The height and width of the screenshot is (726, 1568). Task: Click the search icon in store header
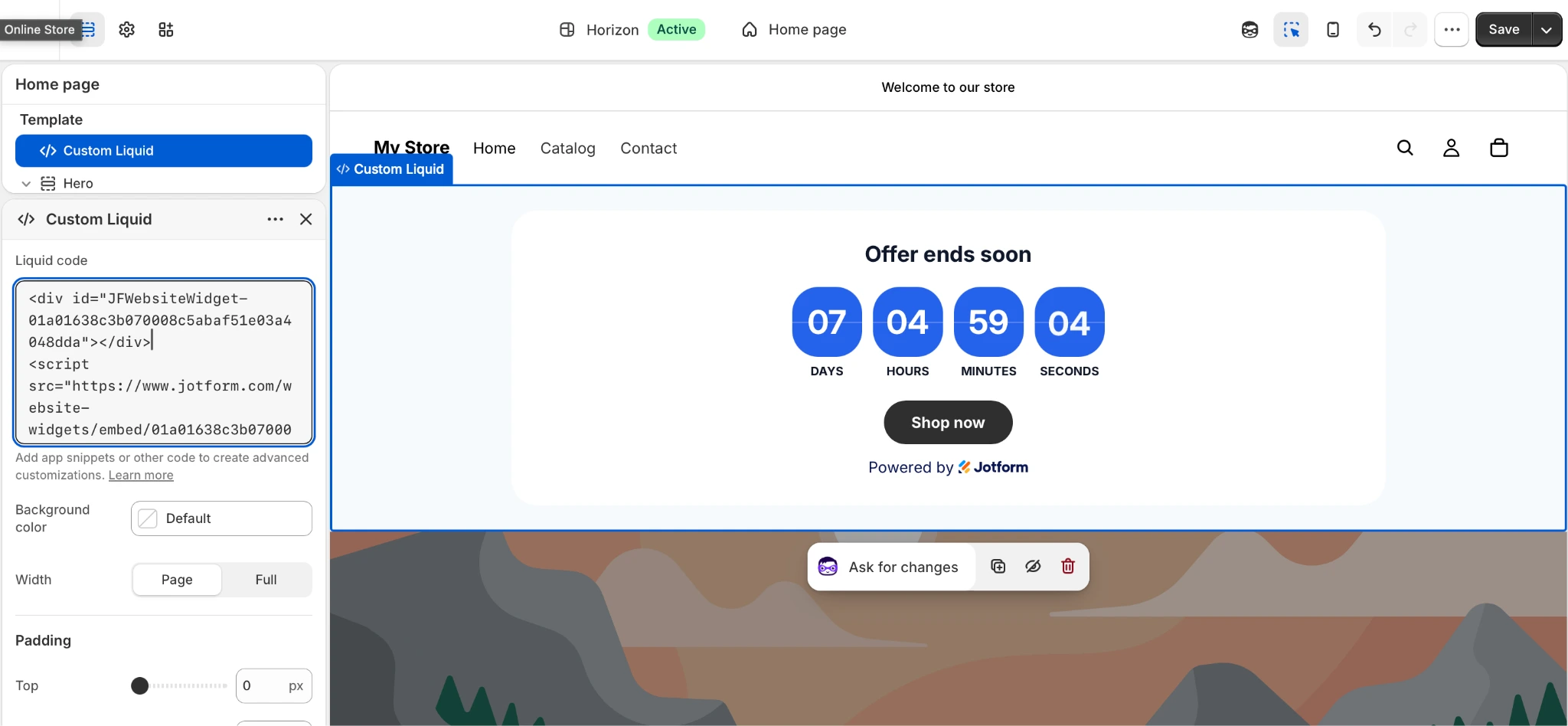tap(1405, 148)
